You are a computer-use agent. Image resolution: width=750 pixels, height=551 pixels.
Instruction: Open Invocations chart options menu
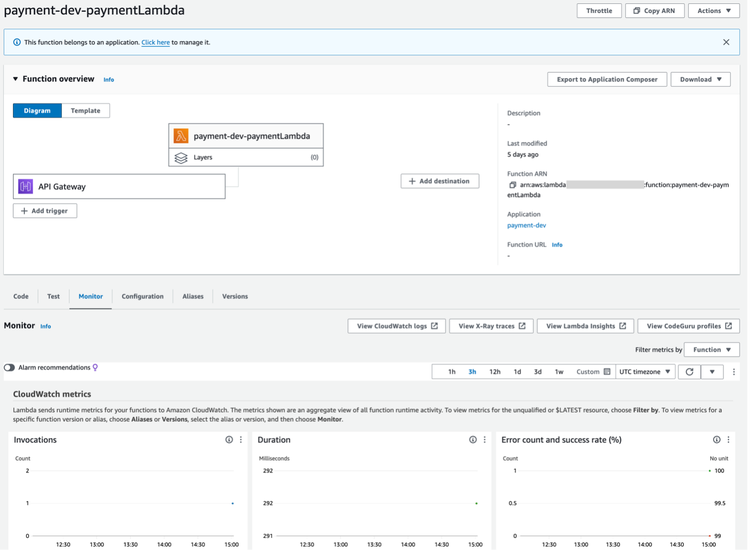point(241,440)
